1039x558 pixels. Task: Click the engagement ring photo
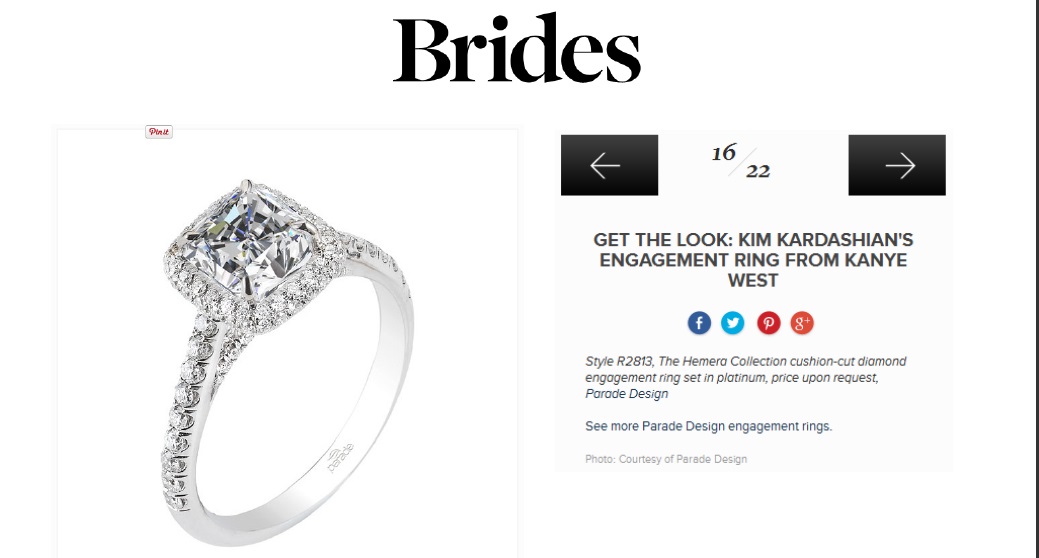coord(288,343)
